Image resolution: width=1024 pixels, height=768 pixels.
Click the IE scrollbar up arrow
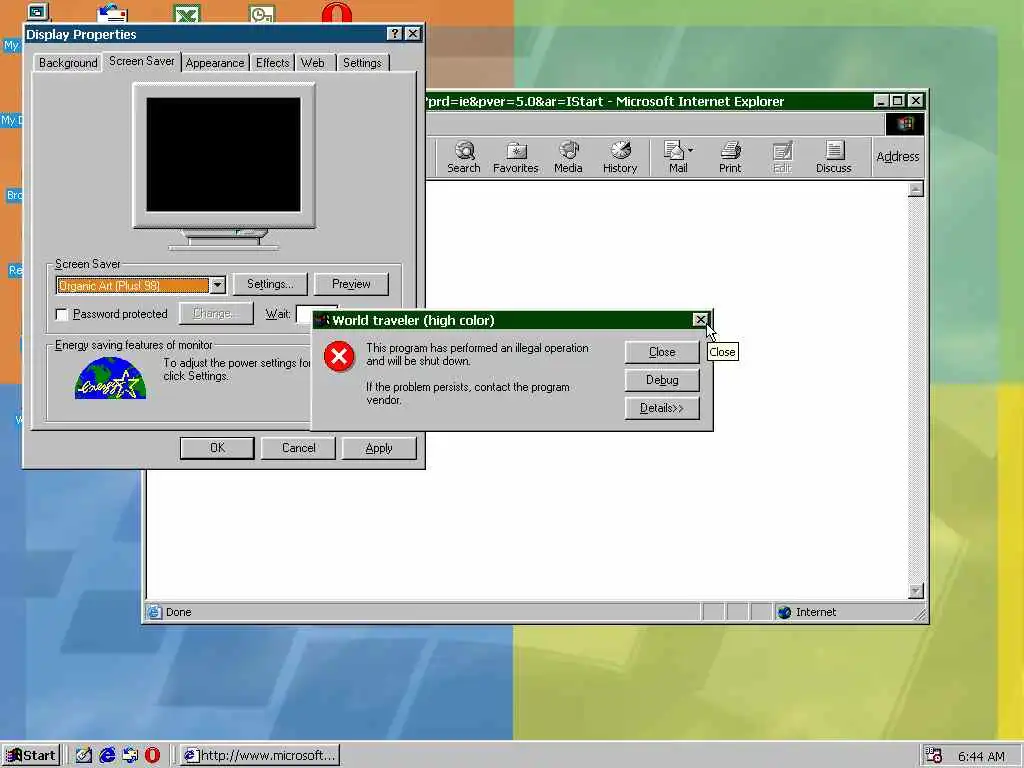pyautogui.click(x=916, y=189)
